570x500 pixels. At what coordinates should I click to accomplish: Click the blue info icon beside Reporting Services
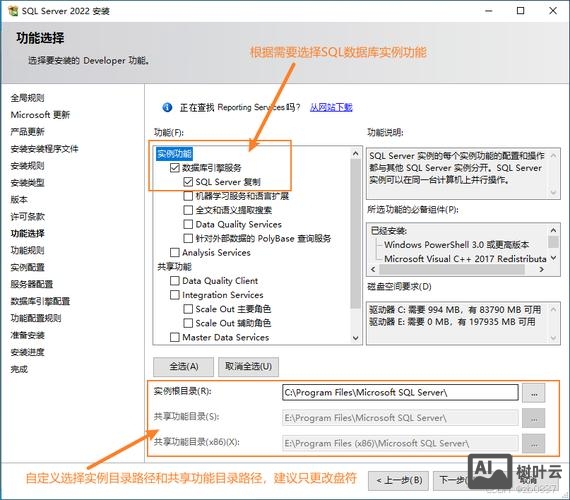pyautogui.click(x=167, y=107)
